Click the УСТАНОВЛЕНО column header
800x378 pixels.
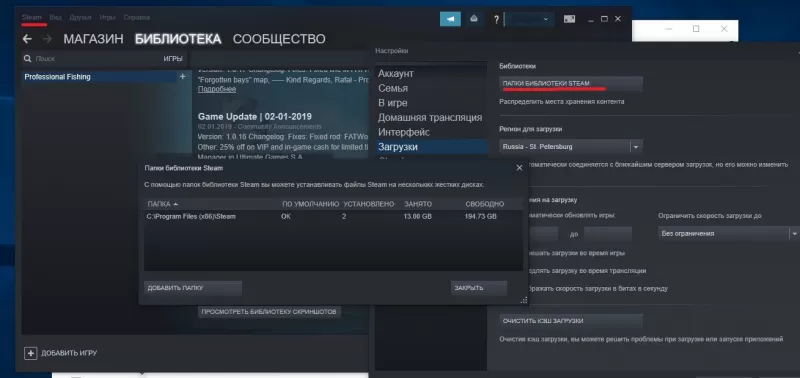click(x=369, y=204)
